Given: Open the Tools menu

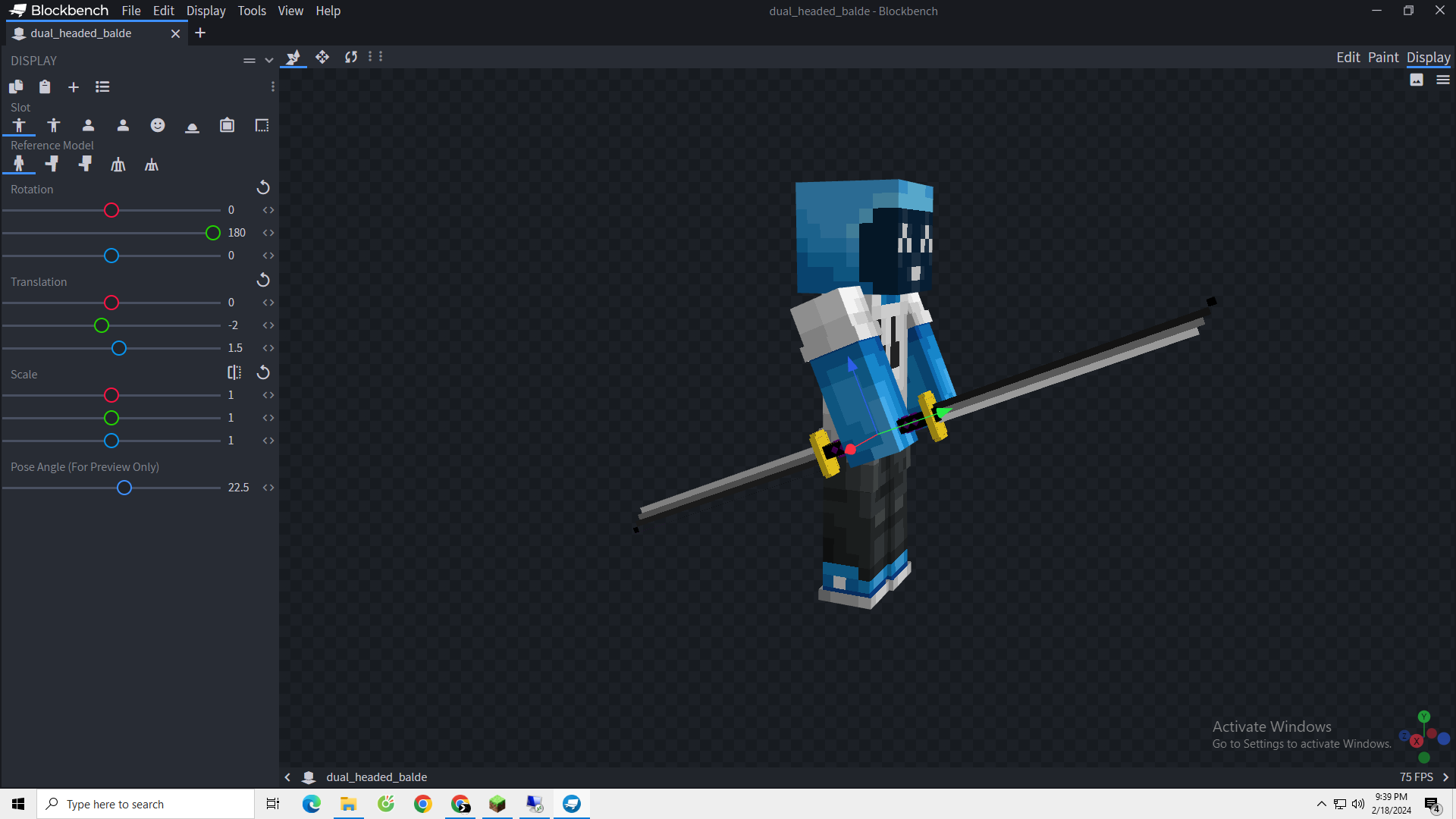Looking at the screenshot, I should (x=252, y=11).
